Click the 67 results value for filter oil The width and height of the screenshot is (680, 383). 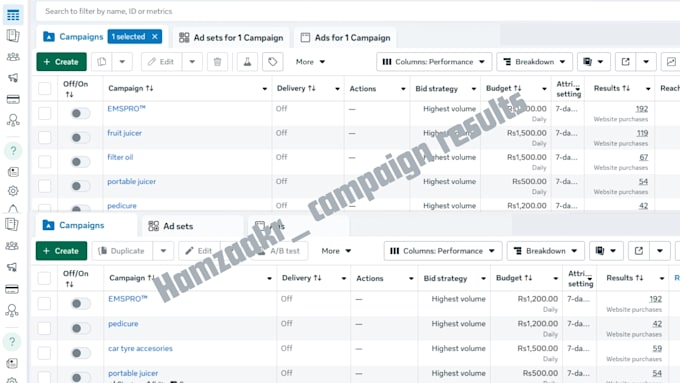click(x=644, y=157)
